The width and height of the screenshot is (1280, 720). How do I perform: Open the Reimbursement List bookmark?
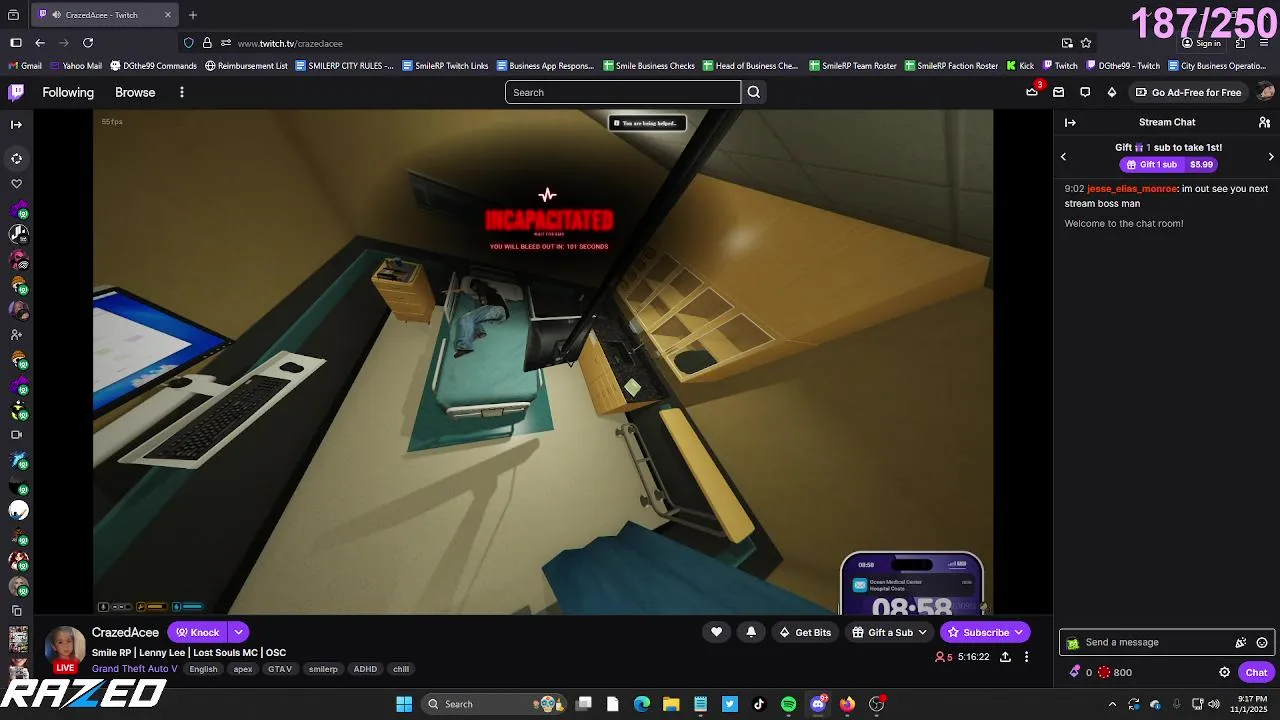[x=246, y=66]
